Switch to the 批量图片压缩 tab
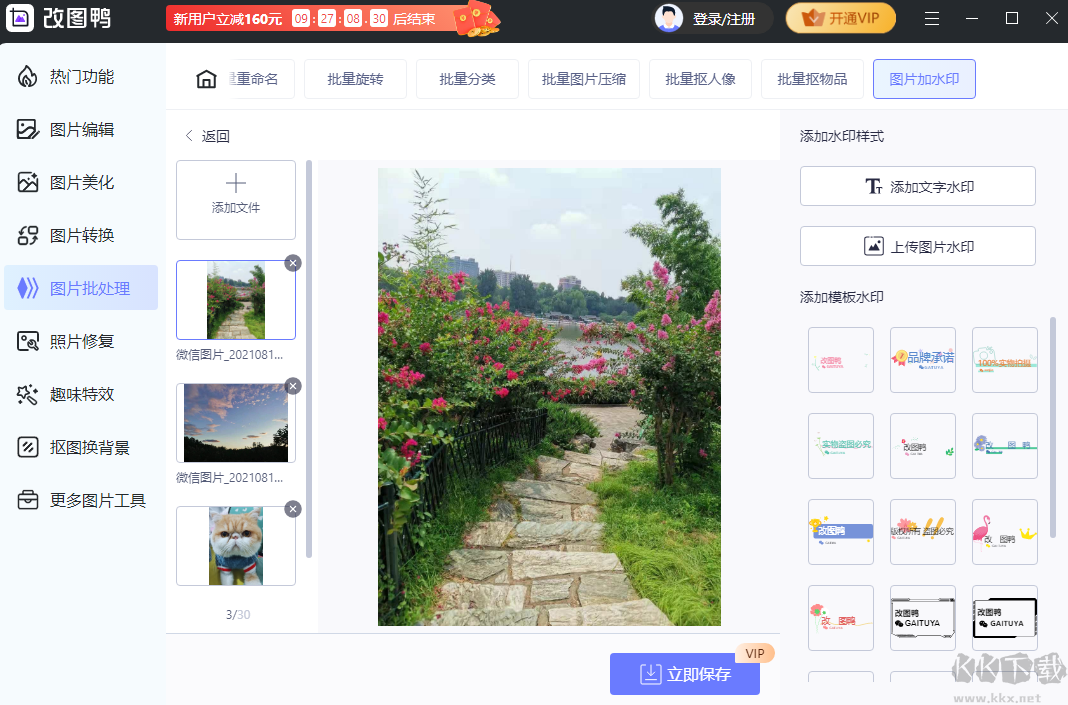Screen dimensions: 1068x705 pyautogui.click(x=584, y=78)
